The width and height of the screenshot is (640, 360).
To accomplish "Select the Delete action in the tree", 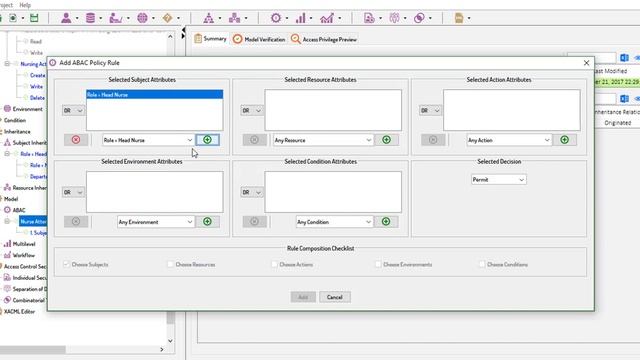I will (38, 98).
